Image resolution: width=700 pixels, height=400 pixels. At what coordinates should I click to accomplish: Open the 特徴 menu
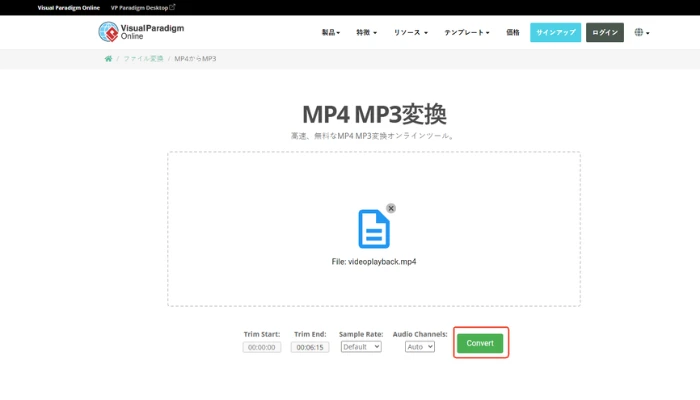(367, 32)
